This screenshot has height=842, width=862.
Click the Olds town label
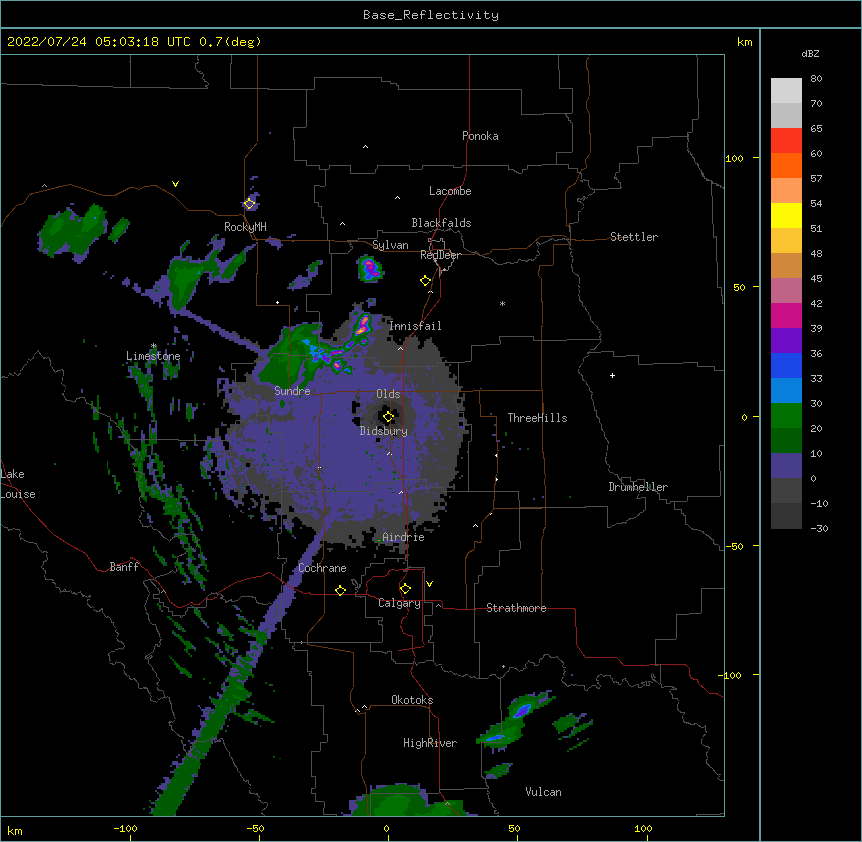coord(388,394)
